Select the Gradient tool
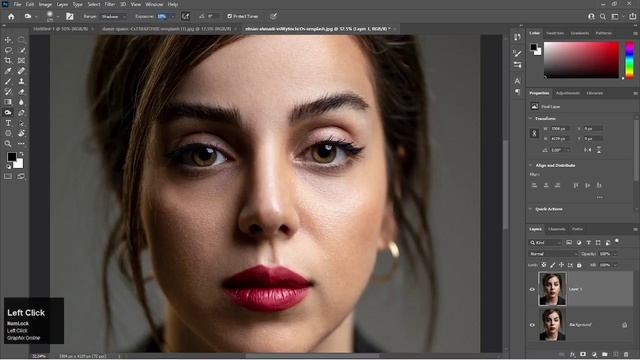The height and width of the screenshot is (360, 640). point(8,102)
